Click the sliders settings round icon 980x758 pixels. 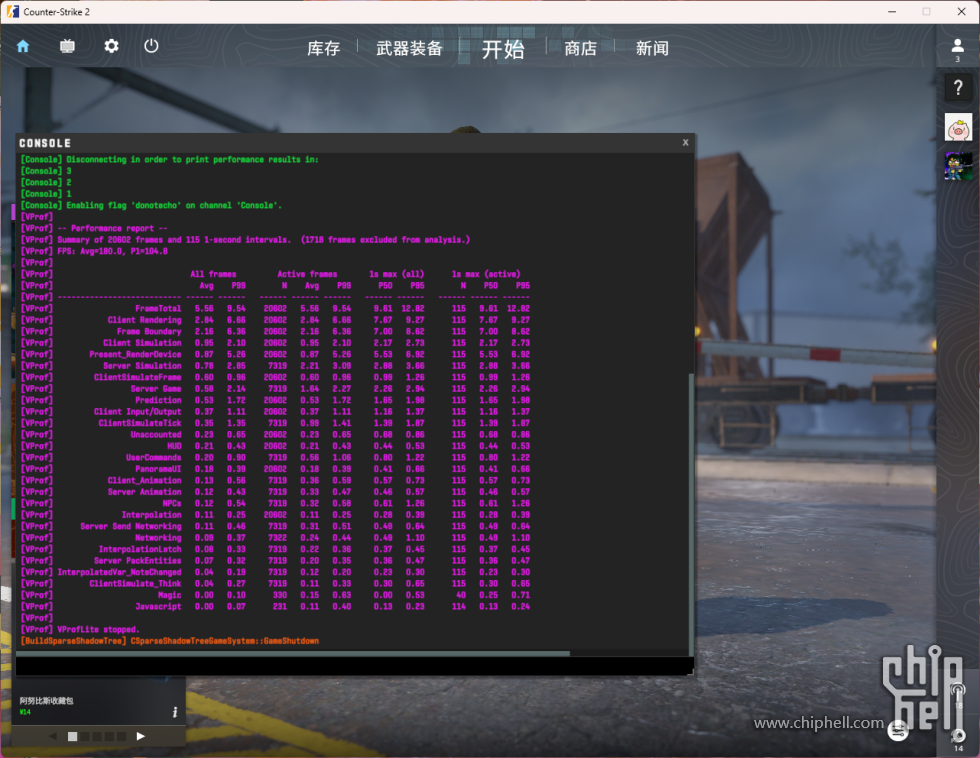898,730
